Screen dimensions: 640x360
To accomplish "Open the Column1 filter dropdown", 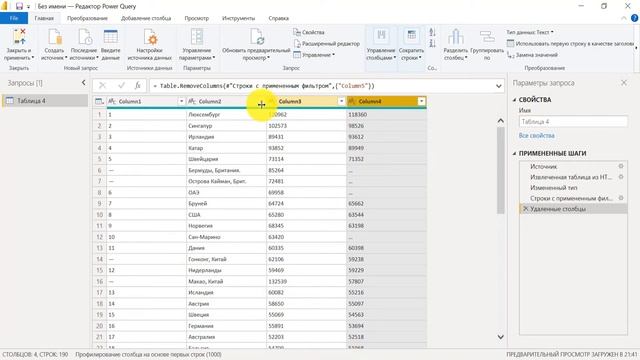I will coord(181,101).
